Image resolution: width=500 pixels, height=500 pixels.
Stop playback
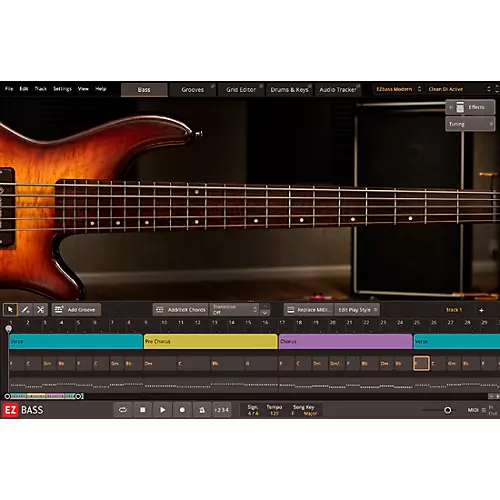coord(143,410)
